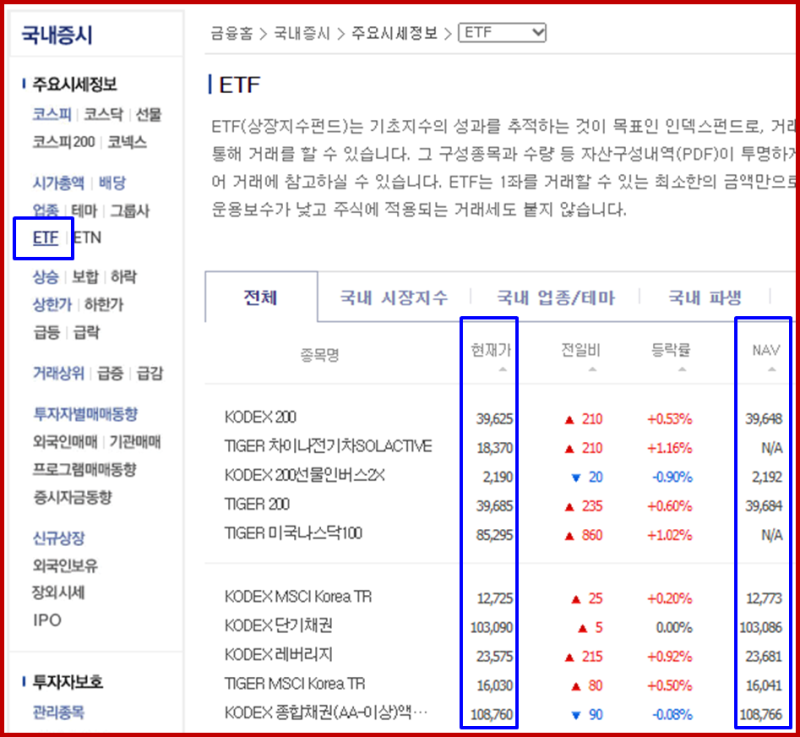Click 주요시세정보 breadcrumb link
The height and width of the screenshot is (737, 800).
pos(394,34)
